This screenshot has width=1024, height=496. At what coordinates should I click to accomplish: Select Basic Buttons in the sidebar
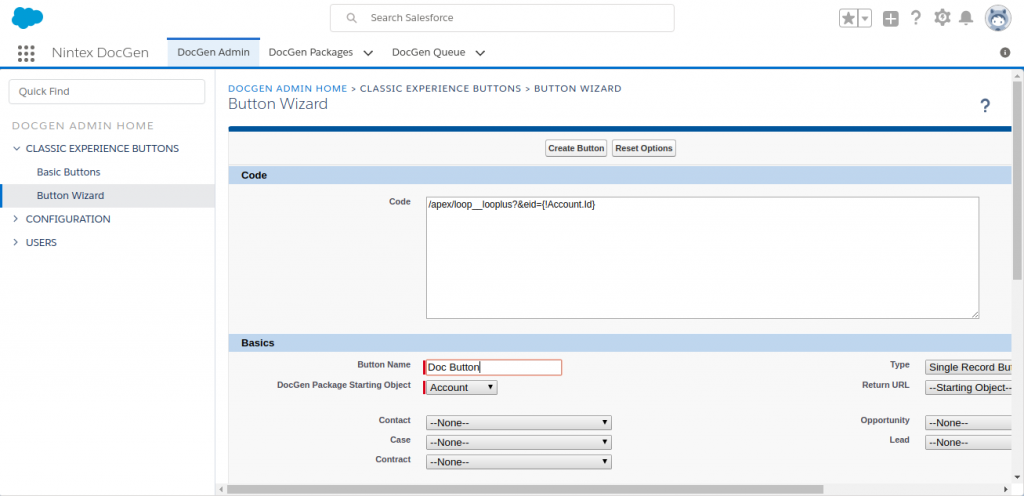(68, 172)
